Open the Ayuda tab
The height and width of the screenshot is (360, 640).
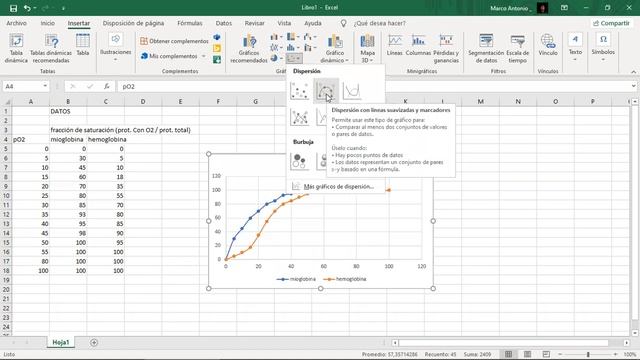point(313,23)
